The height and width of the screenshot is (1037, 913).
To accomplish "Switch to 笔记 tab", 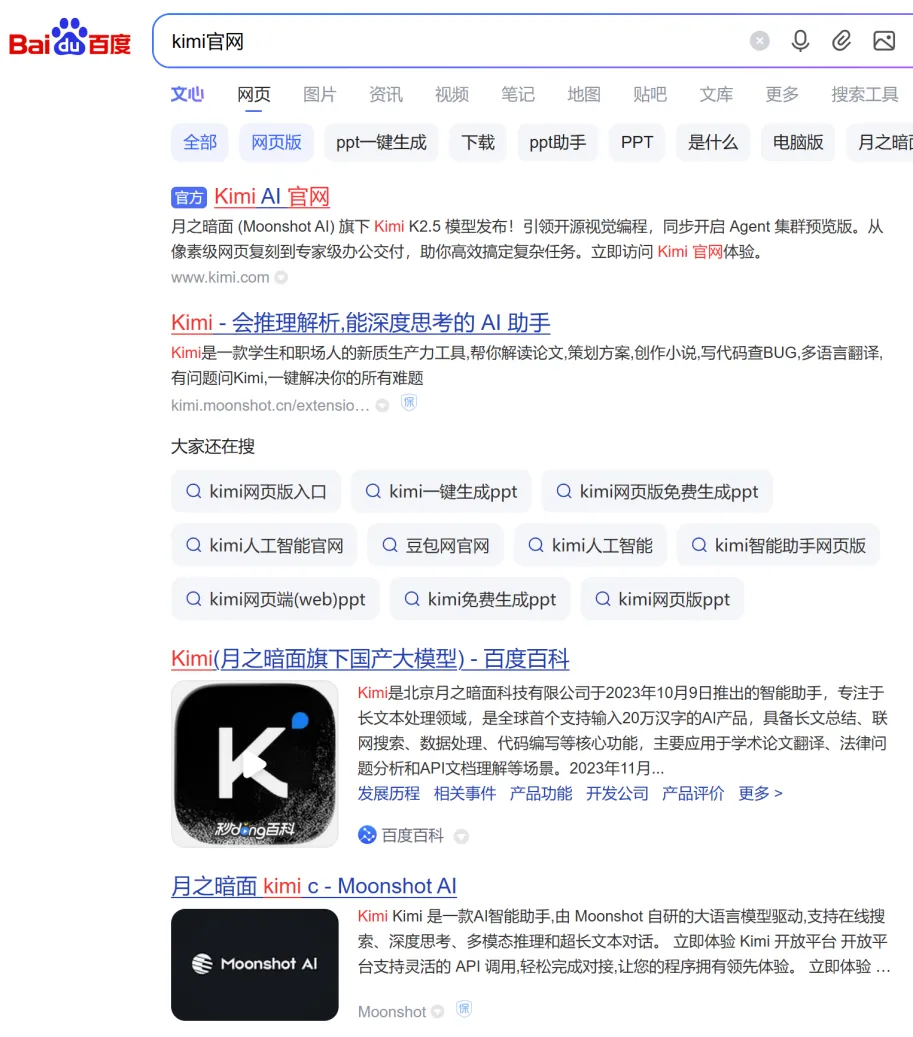I will point(518,94).
